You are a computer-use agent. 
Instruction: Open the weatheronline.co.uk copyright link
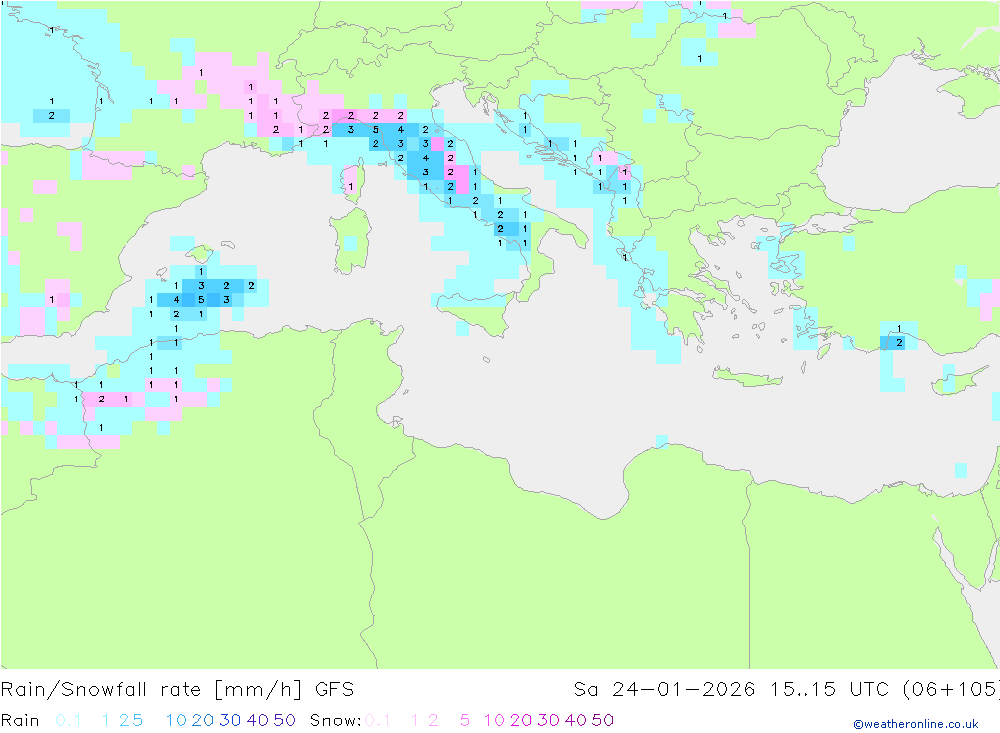pyautogui.click(x=916, y=724)
